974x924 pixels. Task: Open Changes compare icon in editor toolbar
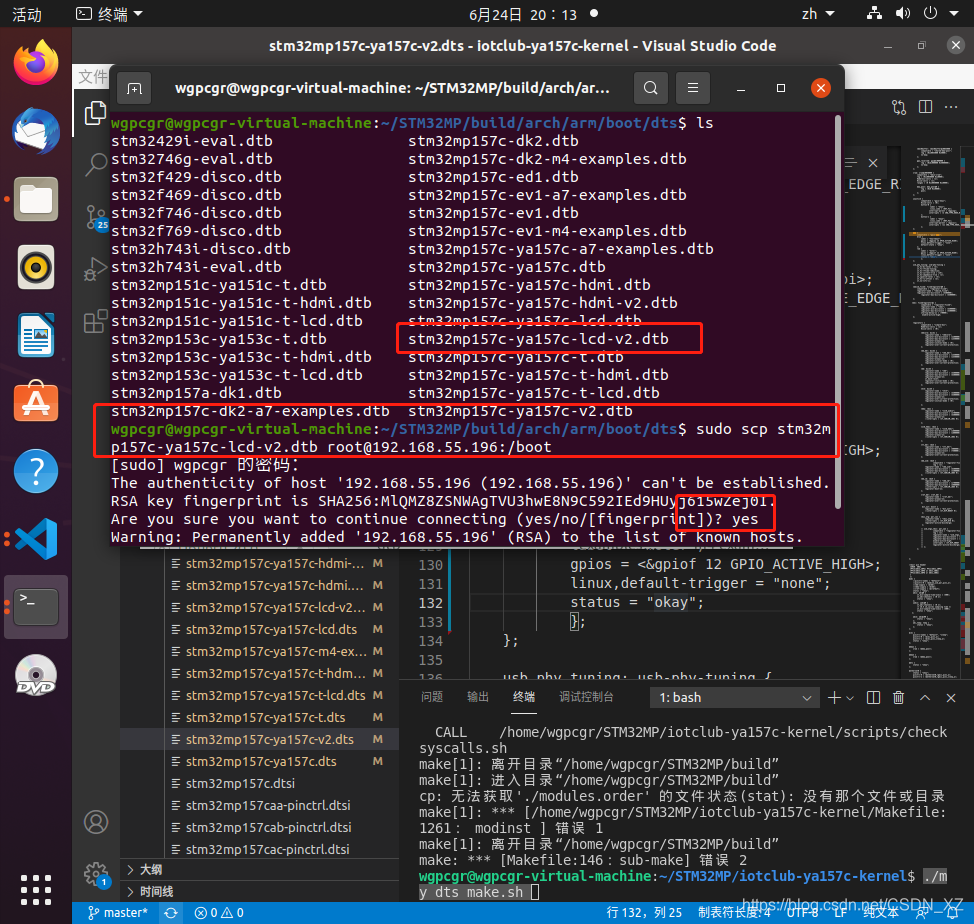point(899,107)
